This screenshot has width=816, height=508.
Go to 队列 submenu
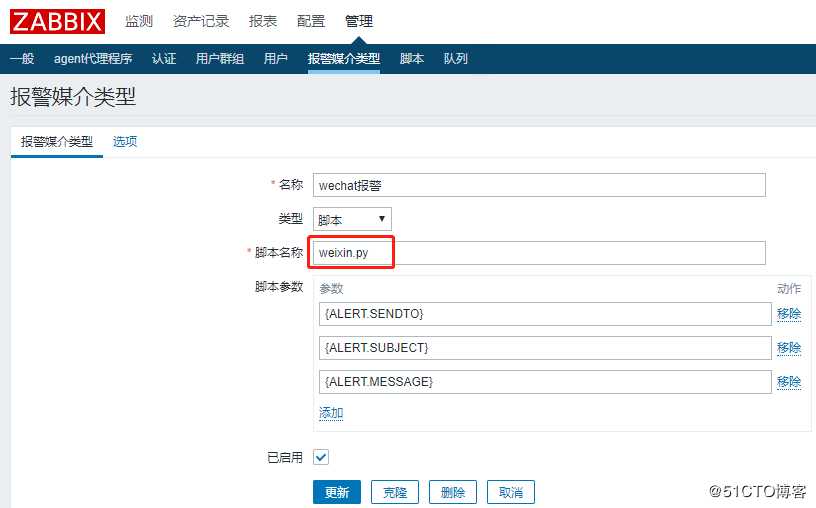[455, 58]
